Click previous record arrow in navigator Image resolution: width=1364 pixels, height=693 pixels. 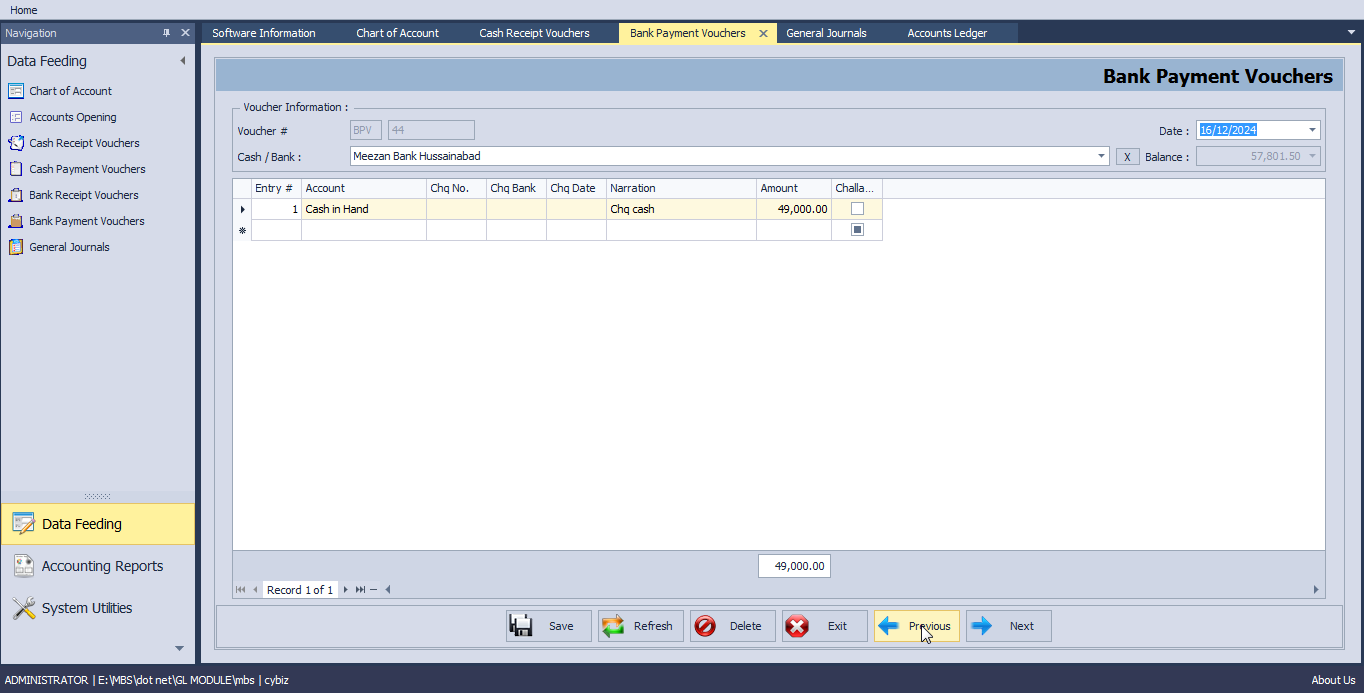coord(255,590)
